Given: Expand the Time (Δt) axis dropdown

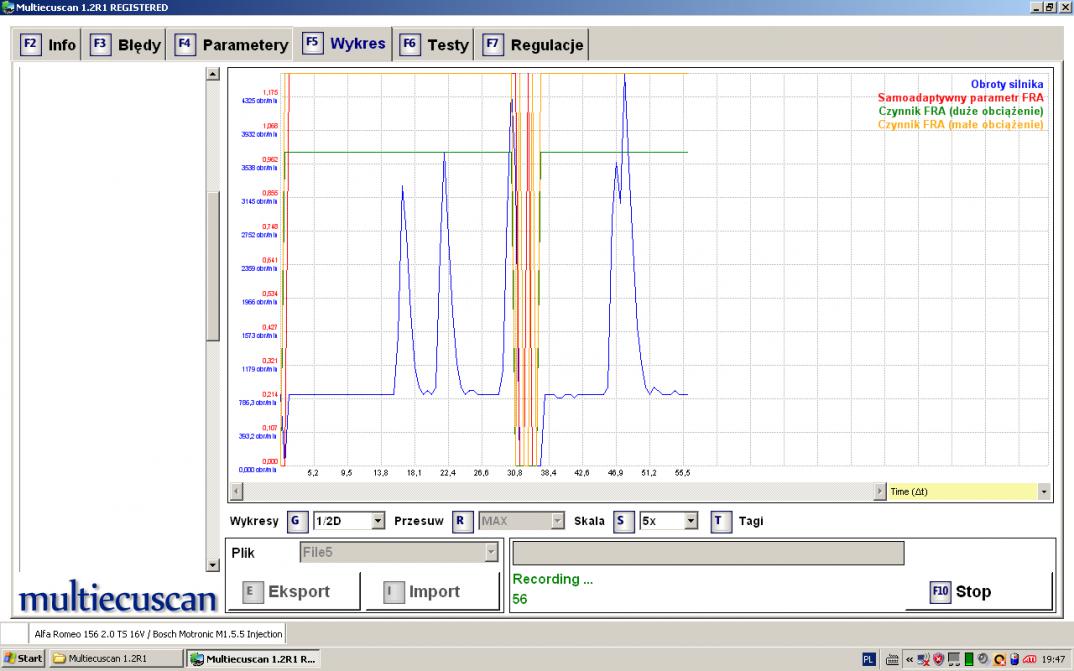Looking at the screenshot, I should click(x=1045, y=492).
